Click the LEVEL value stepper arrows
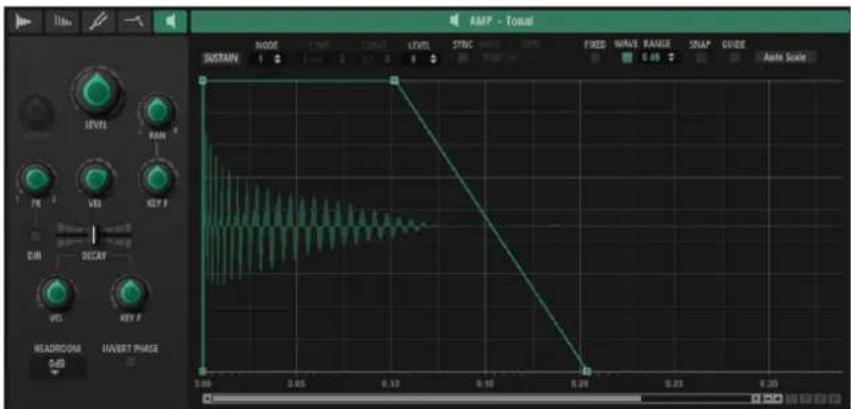The width and height of the screenshot is (851, 409). pos(433,59)
